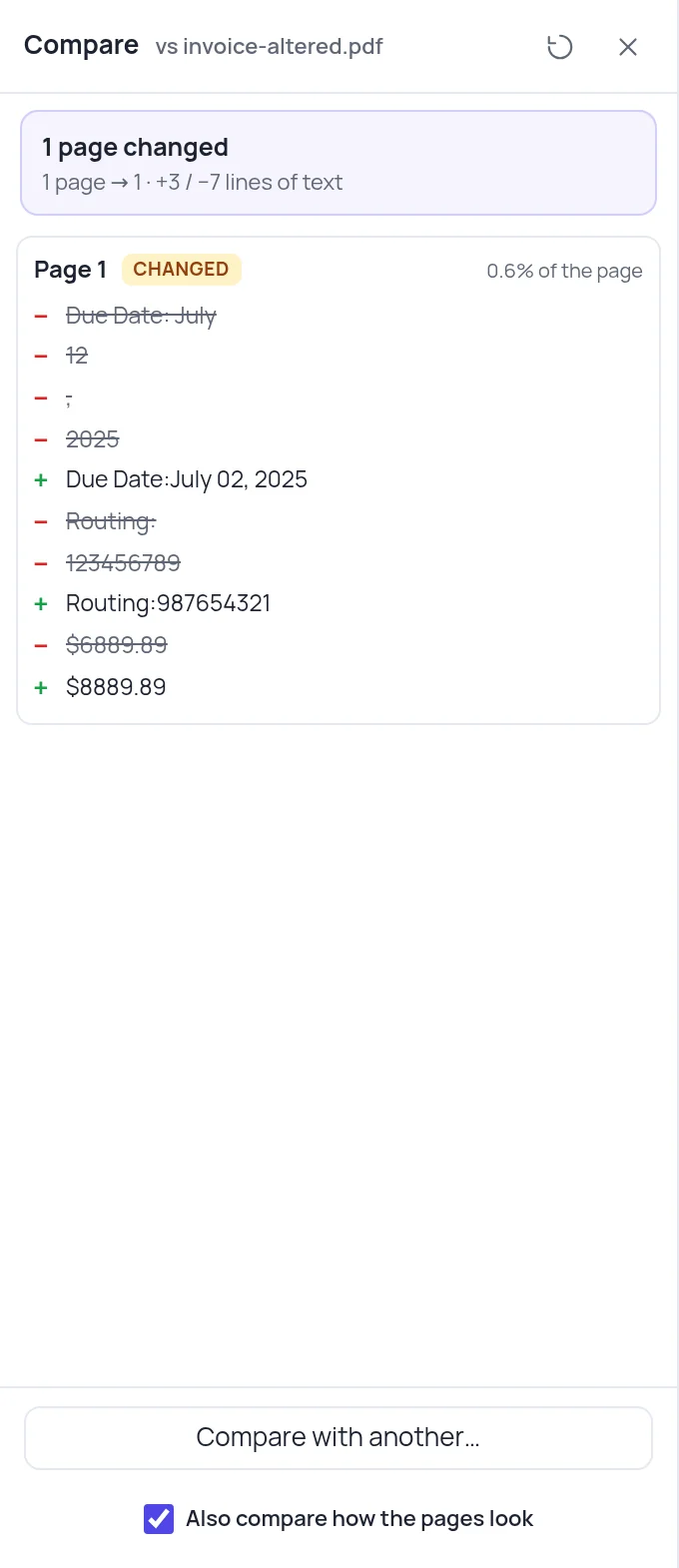
Task: Click the added line Due Date:July 02, 2025
Action: point(187,479)
